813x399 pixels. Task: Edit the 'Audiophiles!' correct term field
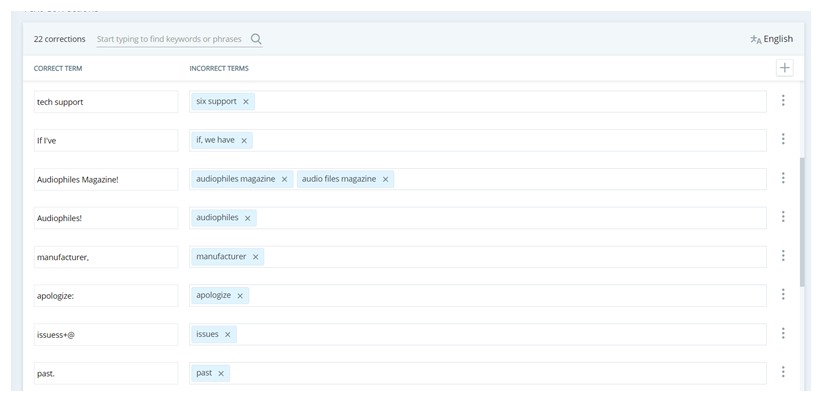point(106,218)
